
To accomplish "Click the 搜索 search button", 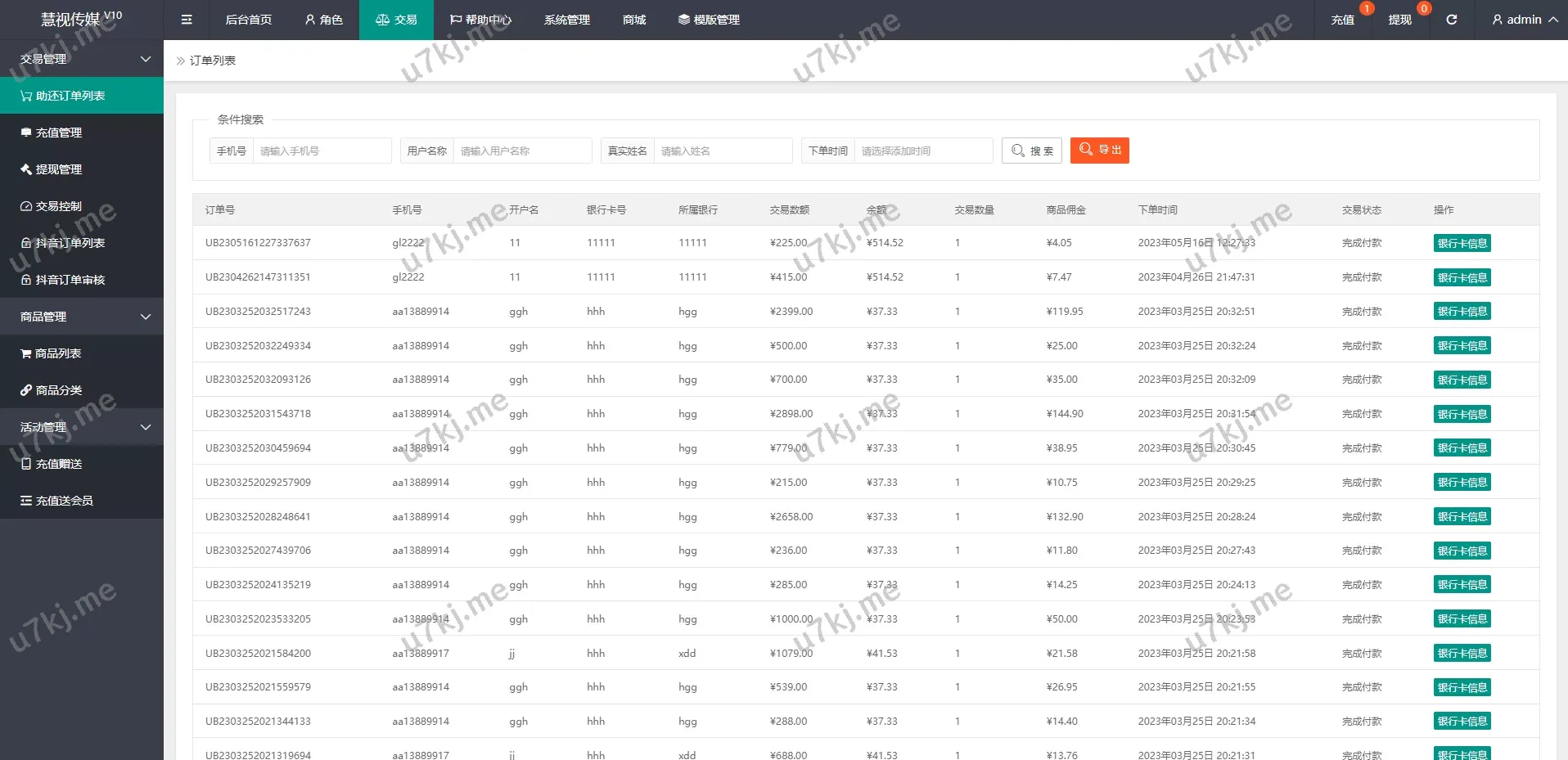I will (x=1031, y=151).
